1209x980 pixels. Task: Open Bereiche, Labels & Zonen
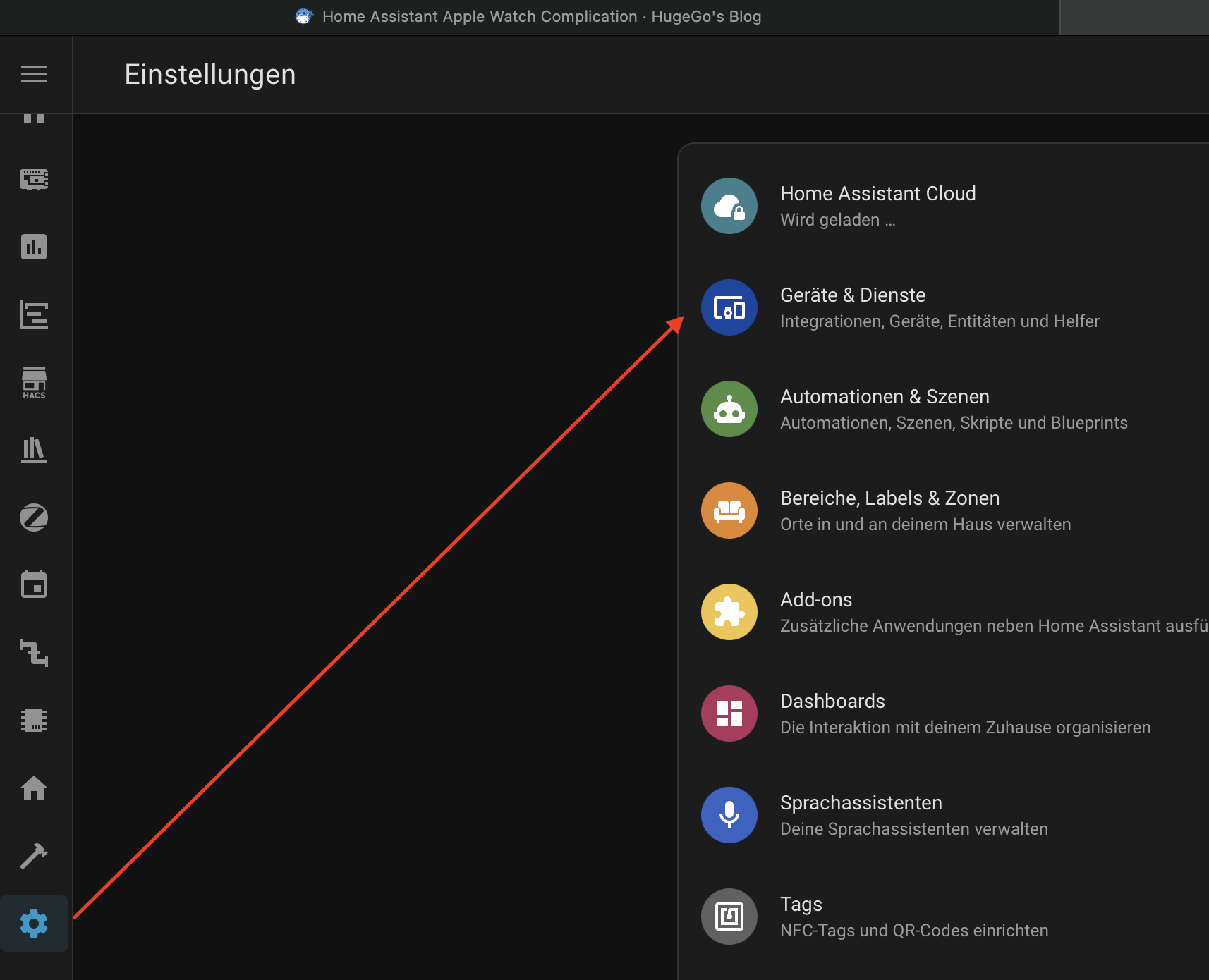coord(889,510)
